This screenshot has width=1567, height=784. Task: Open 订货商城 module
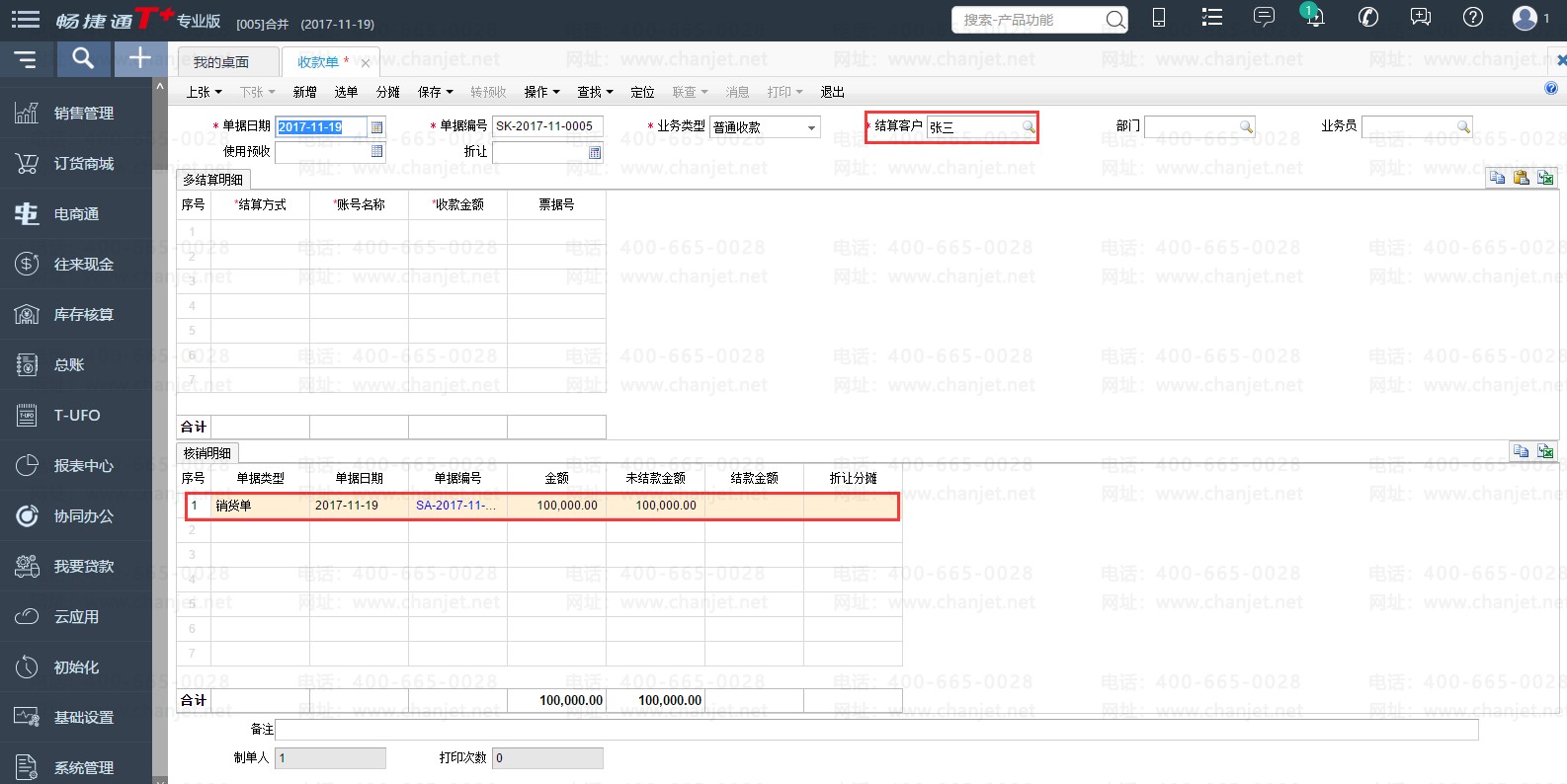(76, 164)
